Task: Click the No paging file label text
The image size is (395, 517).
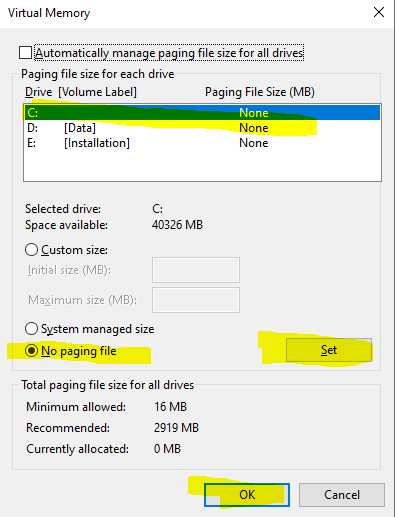Action: coord(79,351)
